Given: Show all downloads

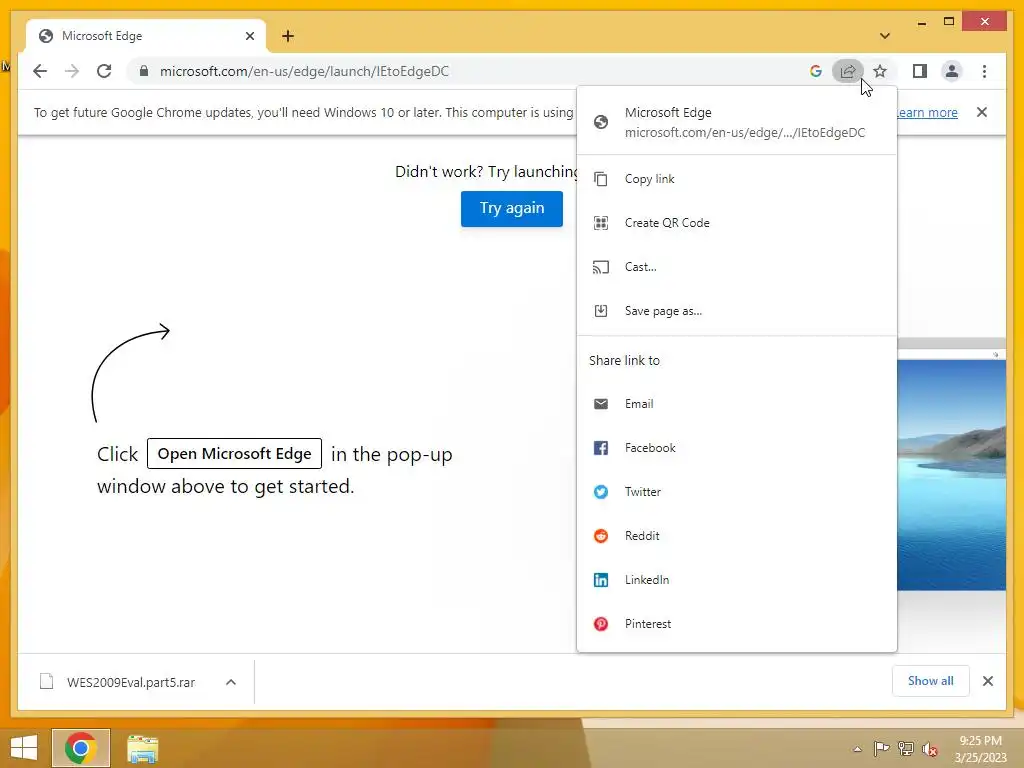Looking at the screenshot, I should coord(931,681).
